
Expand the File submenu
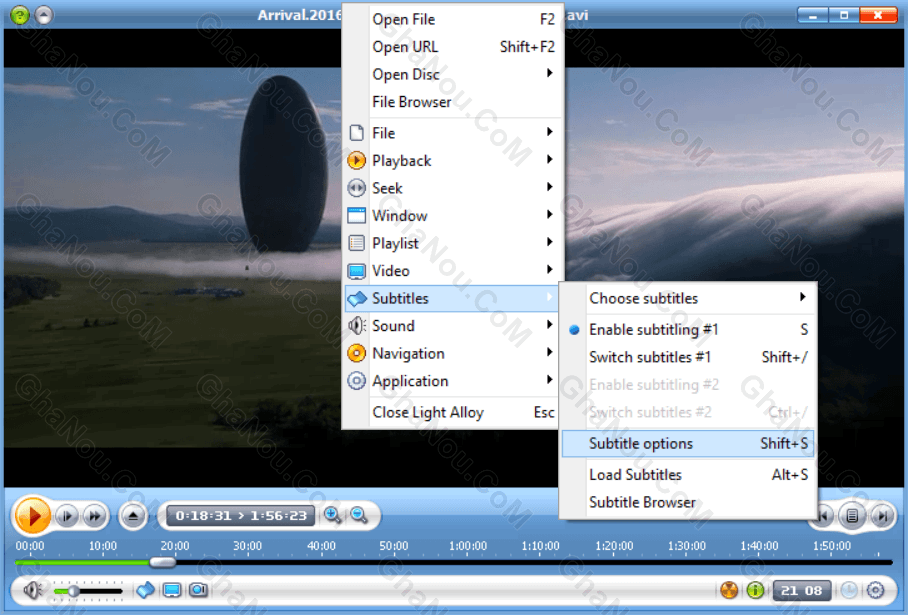(452, 133)
